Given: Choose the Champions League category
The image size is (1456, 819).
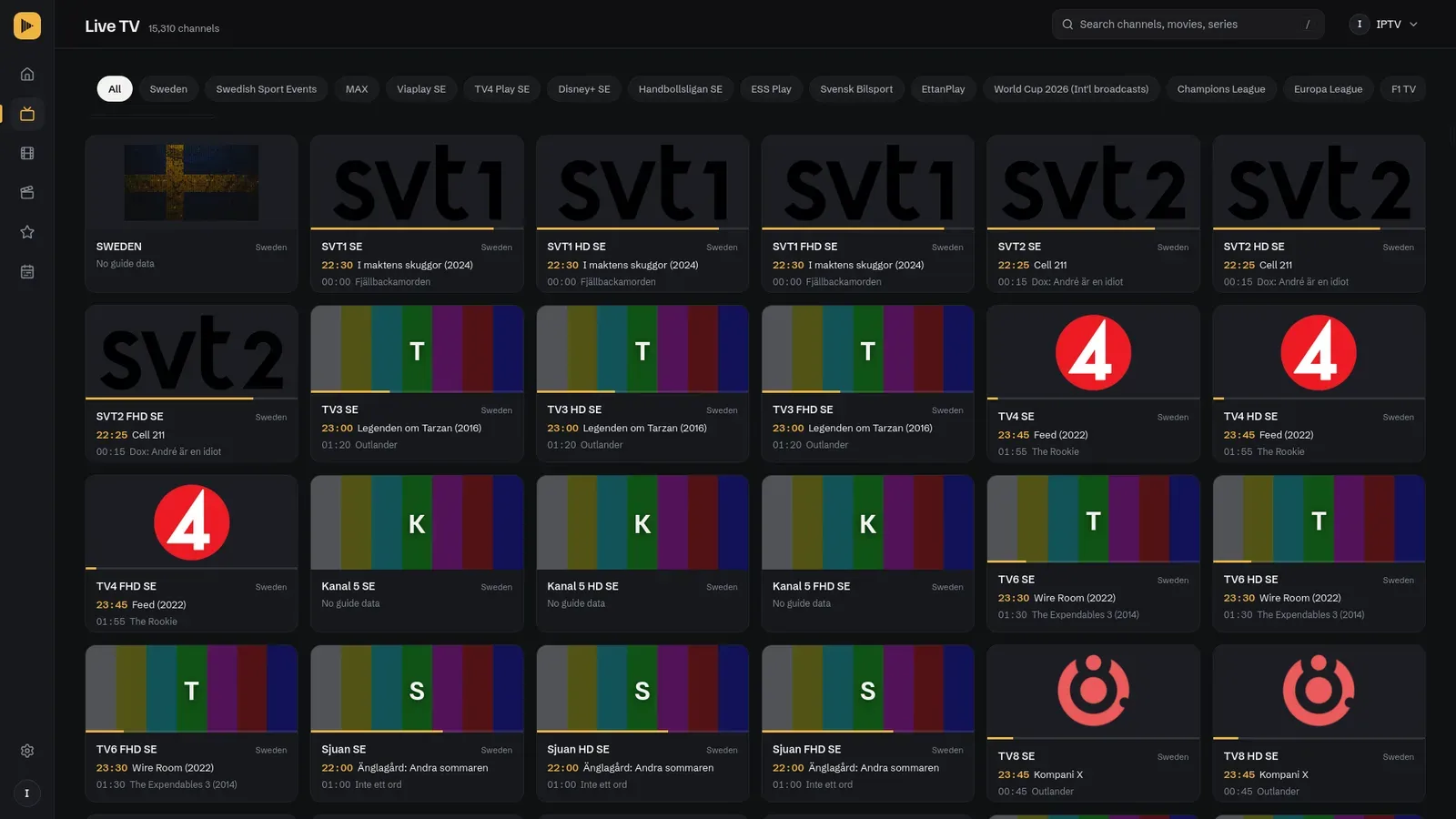Looking at the screenshot, I should point(1221,89).
